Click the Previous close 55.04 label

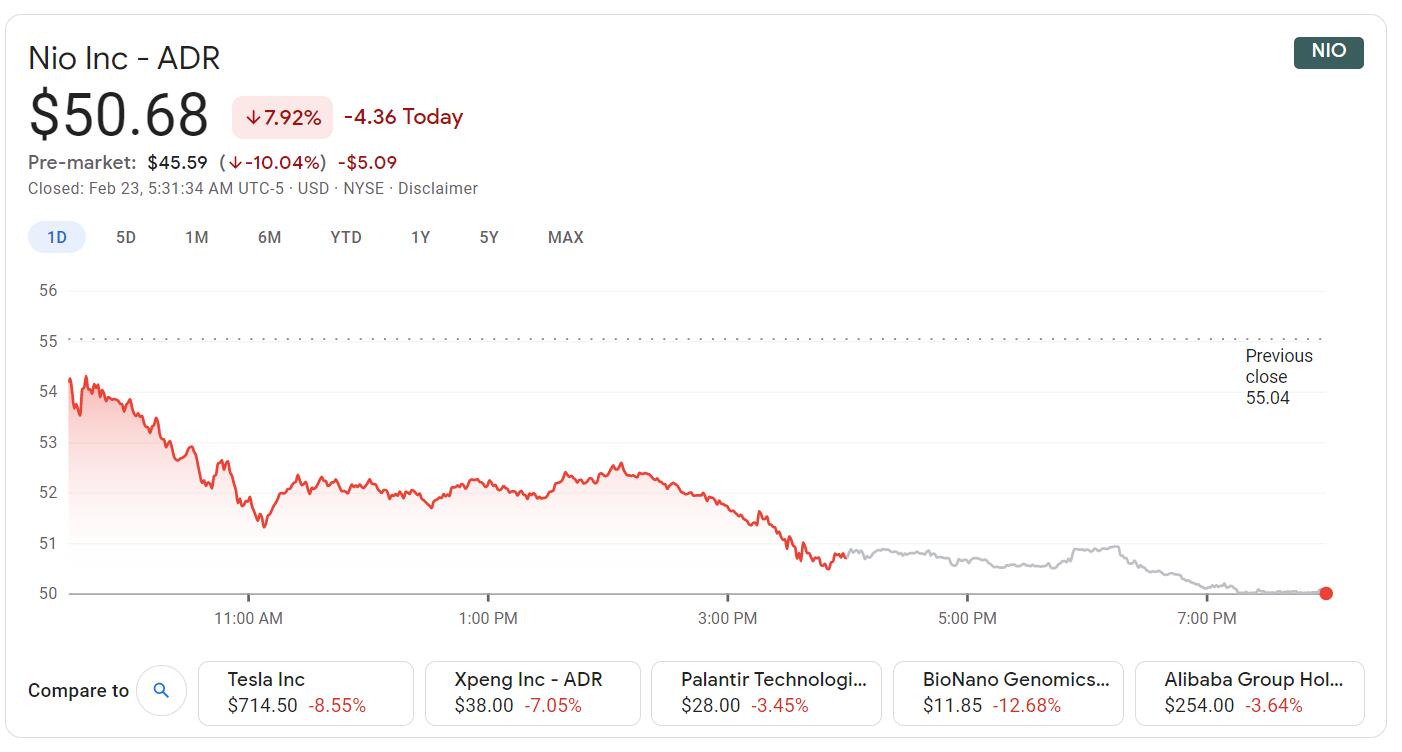click(1278, 377)
